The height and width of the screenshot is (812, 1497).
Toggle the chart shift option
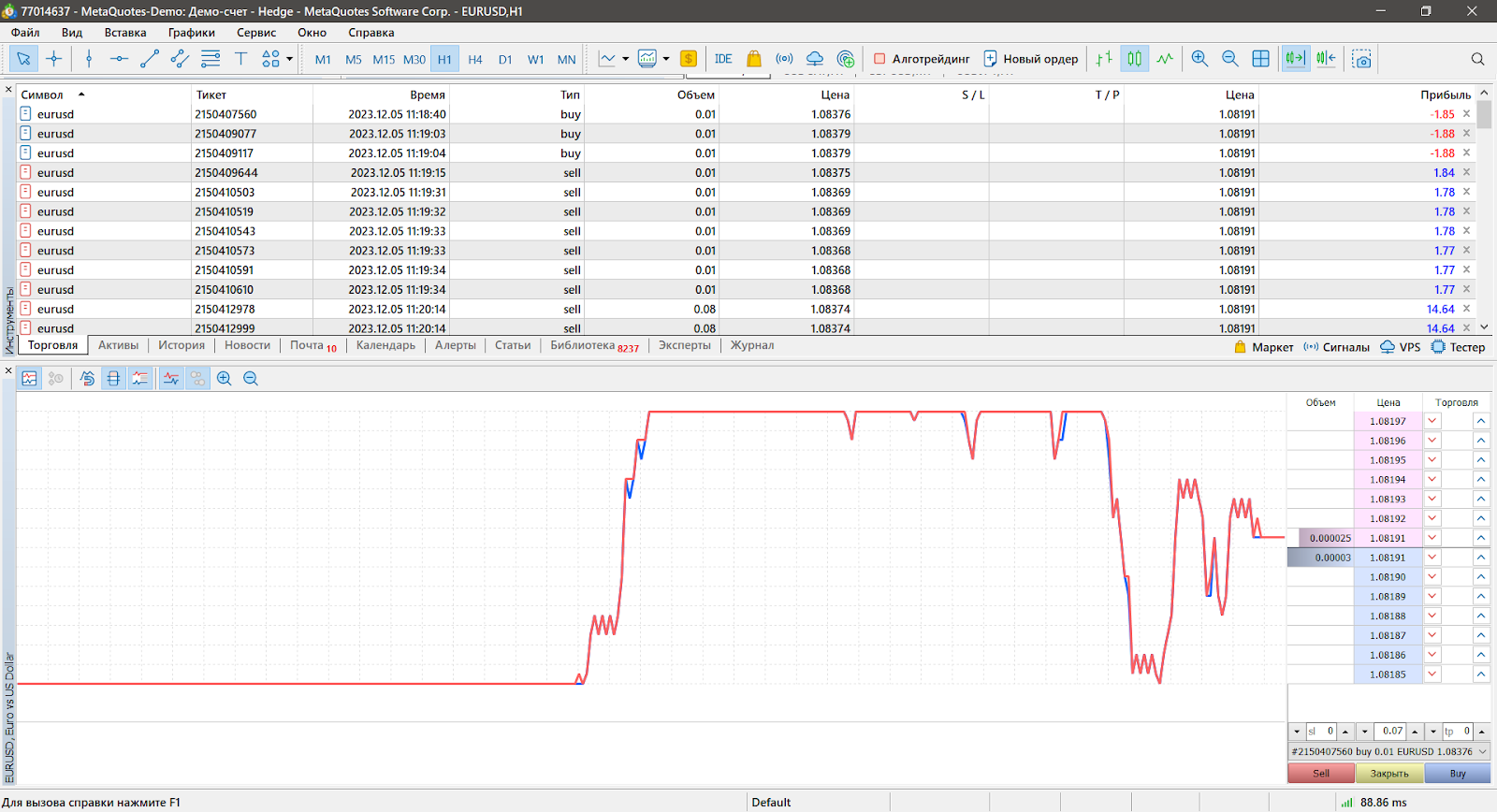tap(1326, 59)
